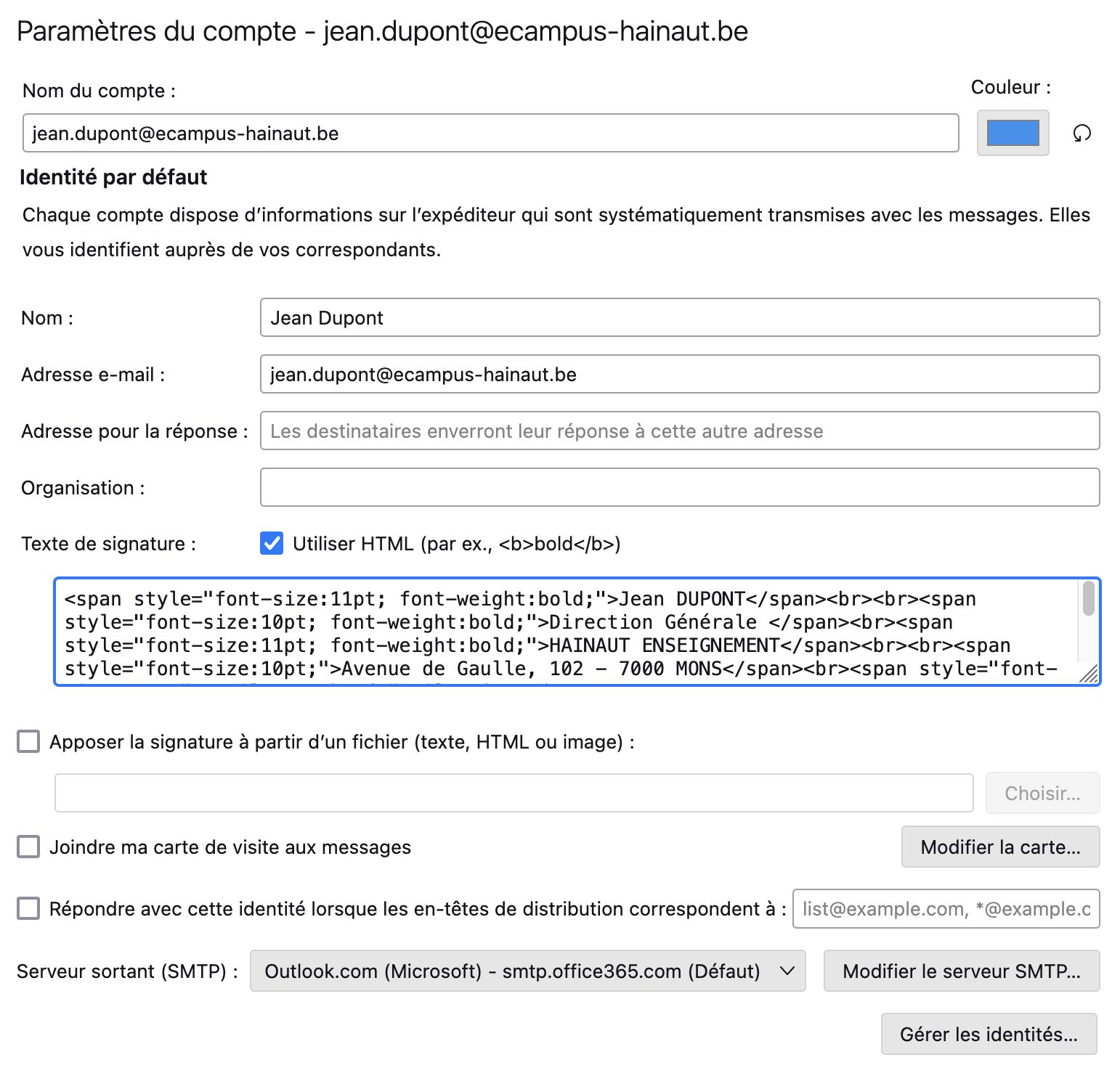Viewport: 1120px width, 1076px height.
Task: Click the Adresse pour la réponse field
Action: (679, 431)
